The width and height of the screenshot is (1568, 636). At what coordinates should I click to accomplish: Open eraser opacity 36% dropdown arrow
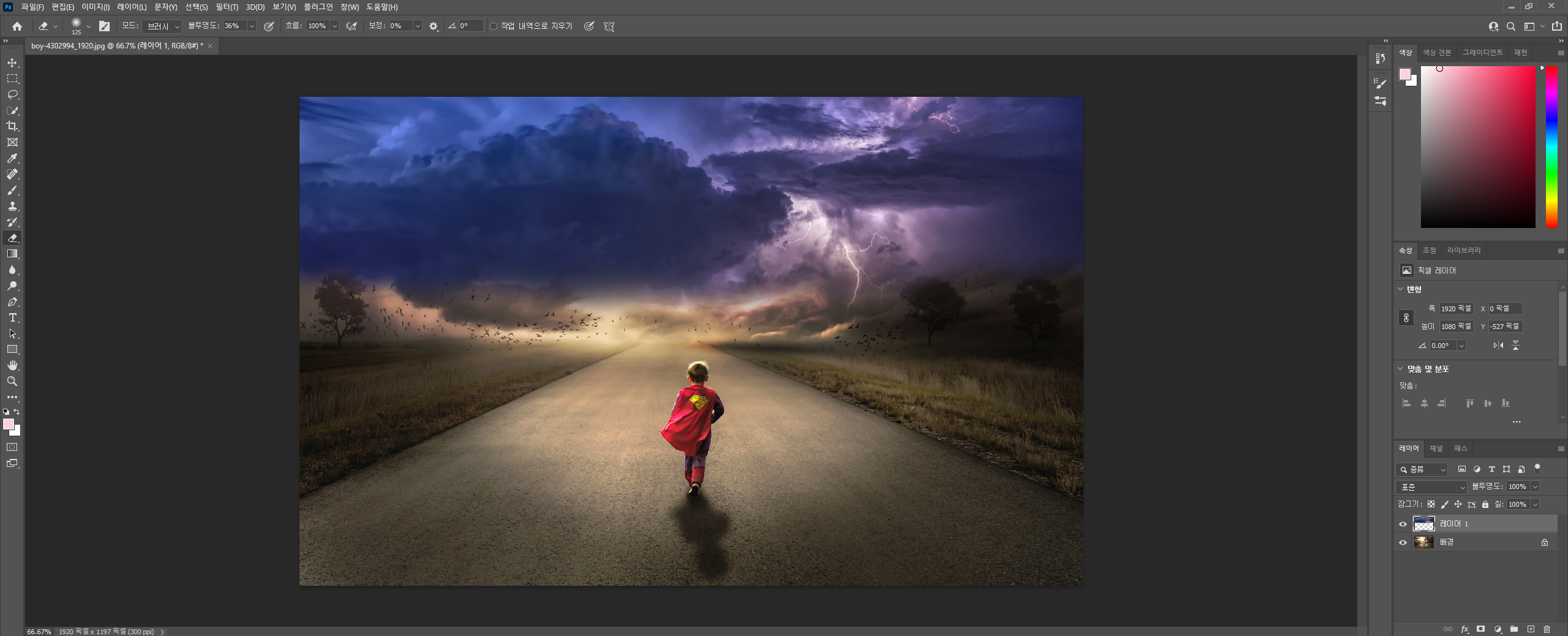(251, 26)
